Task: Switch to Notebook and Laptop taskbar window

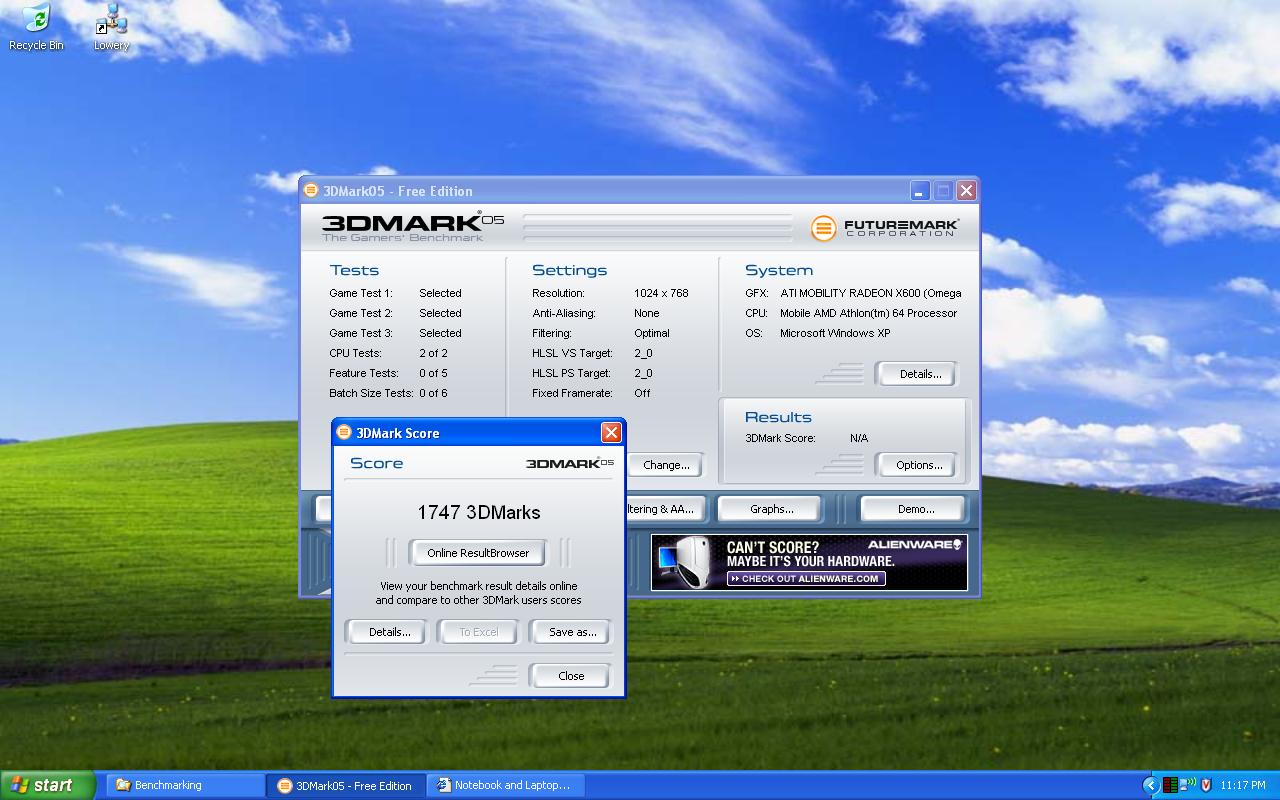Action: pos(505,785)
